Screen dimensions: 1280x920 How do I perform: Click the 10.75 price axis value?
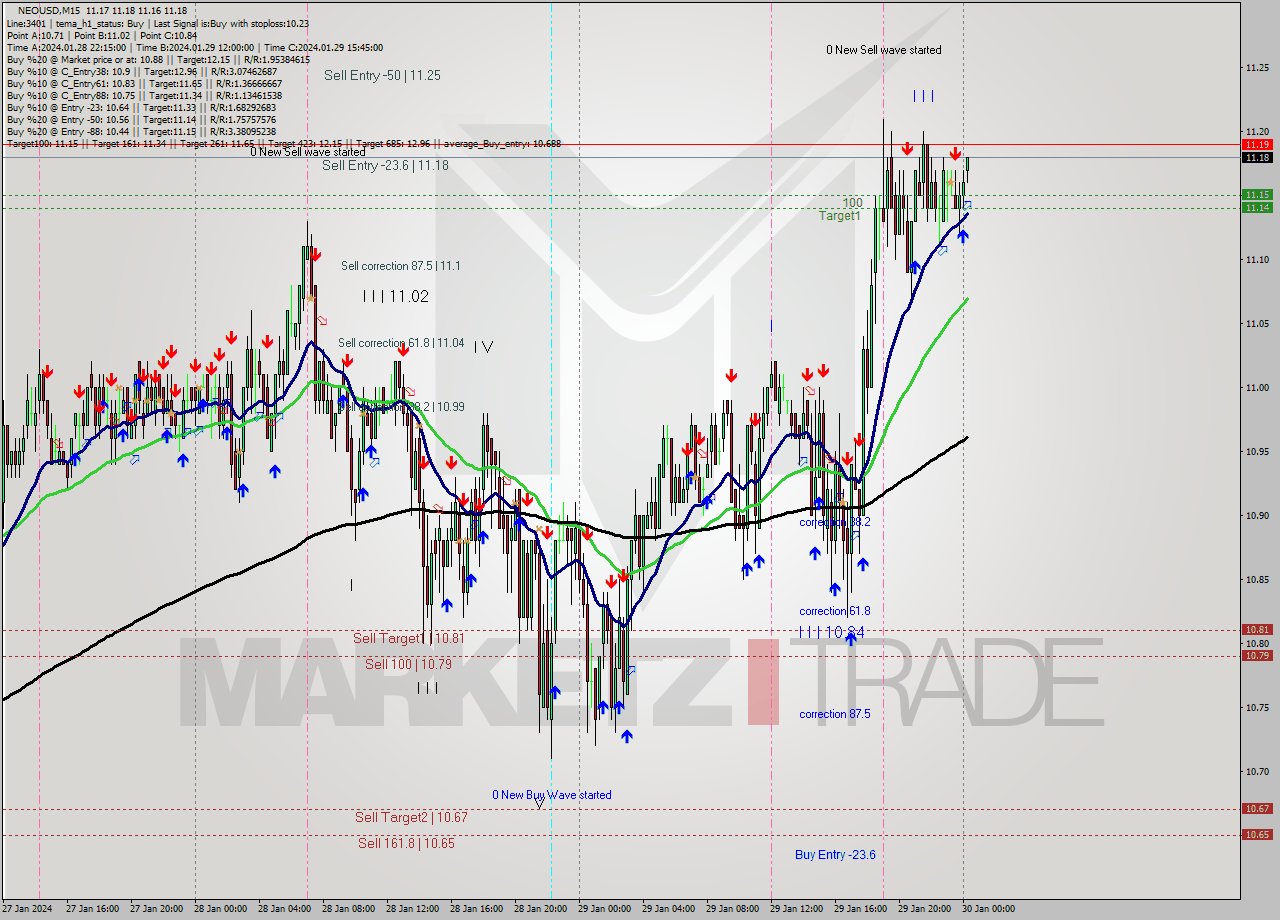[1257, 708]
